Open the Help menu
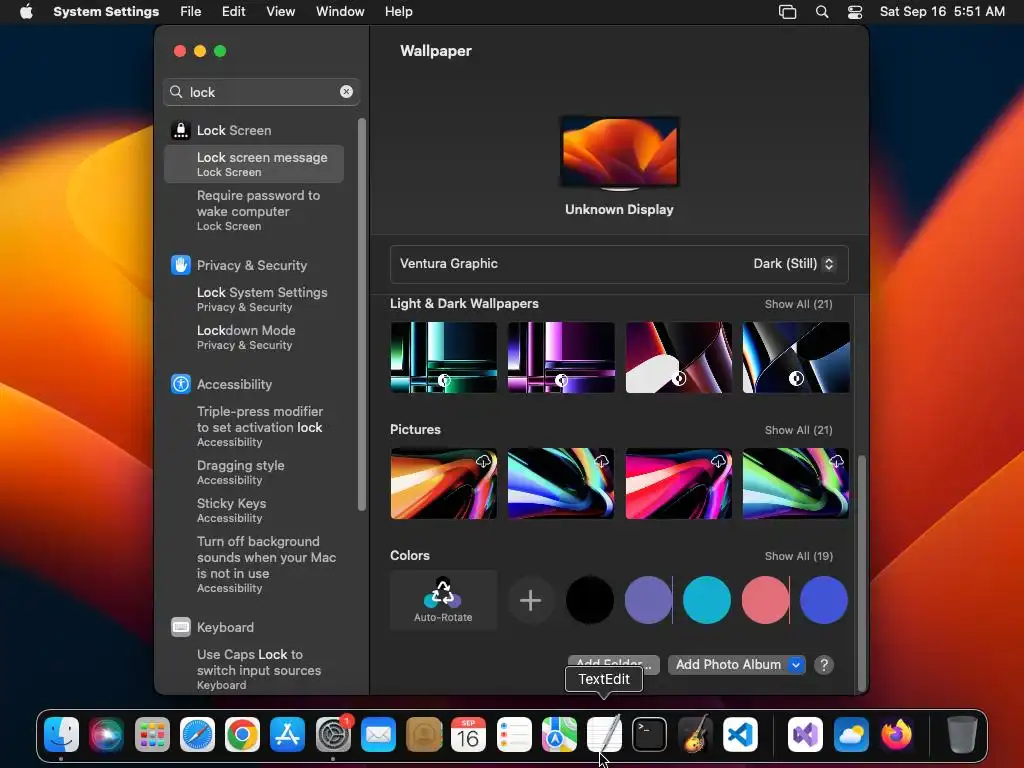 pos(398,12)
